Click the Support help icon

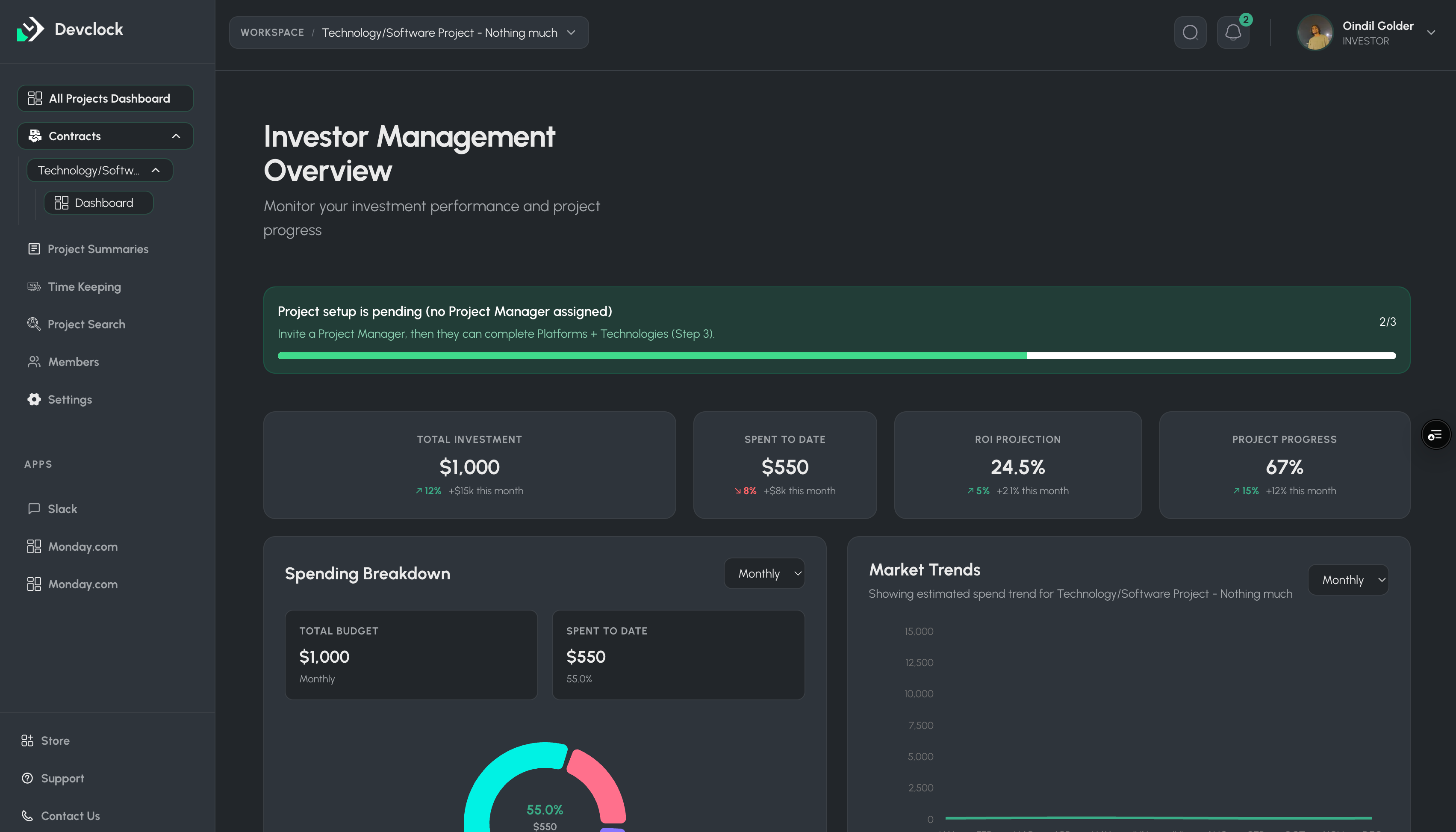click(x=27, y=778)
